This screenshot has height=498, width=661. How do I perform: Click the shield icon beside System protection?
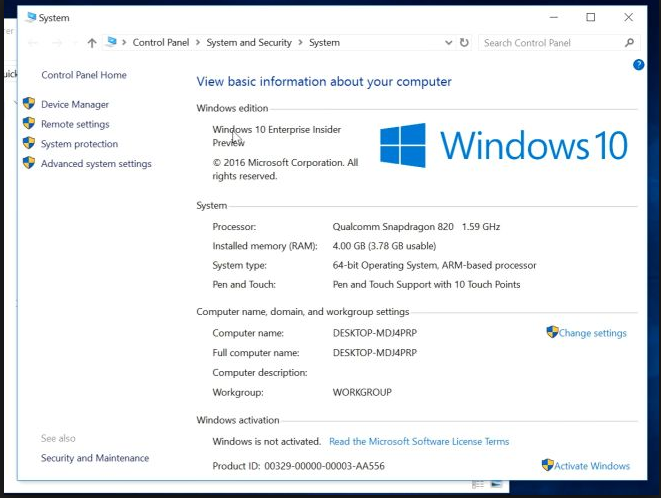(x=29, y=143)
